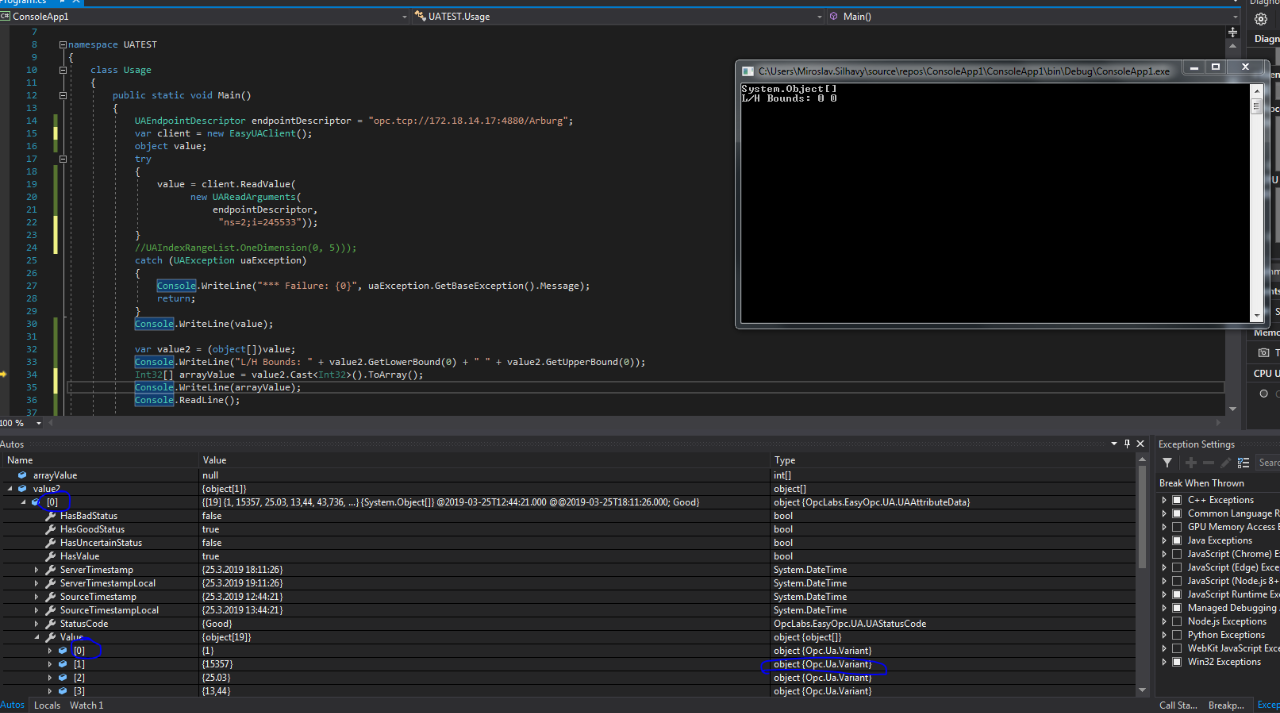Select the HasValue row in Autos

tap(570, 556)
